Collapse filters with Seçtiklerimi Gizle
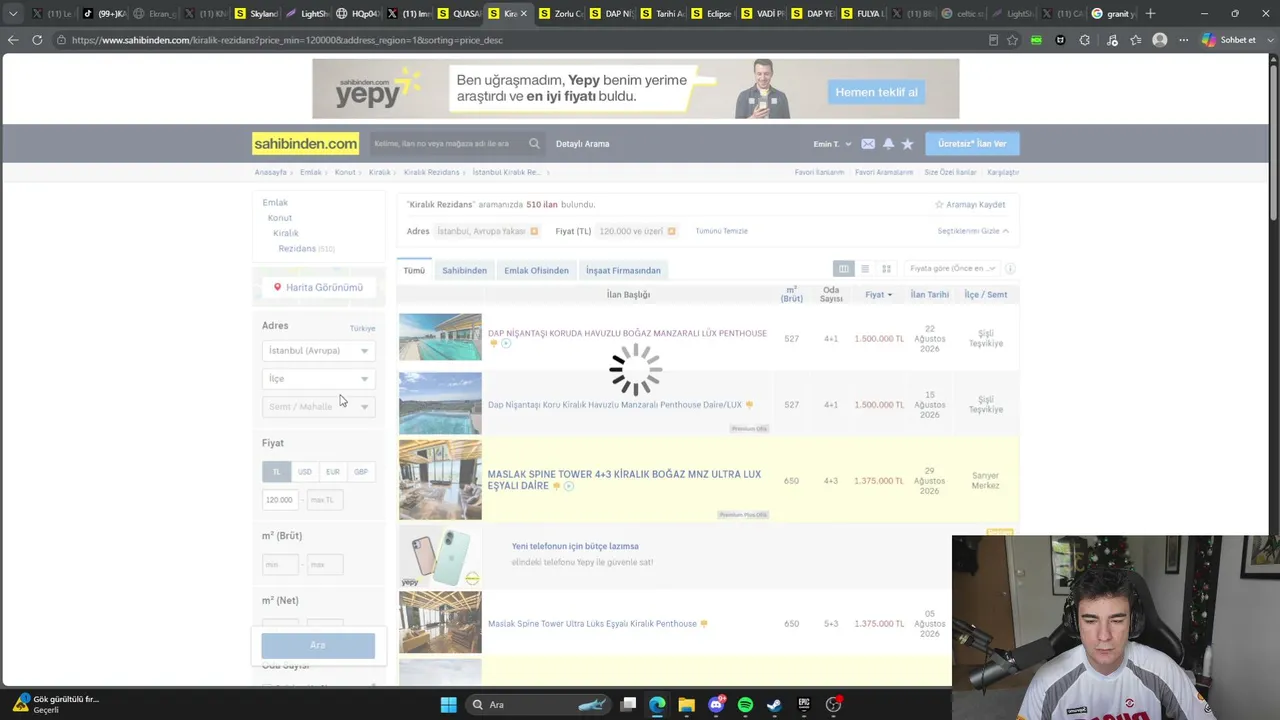1280x720 pixels. click(973, 231)
